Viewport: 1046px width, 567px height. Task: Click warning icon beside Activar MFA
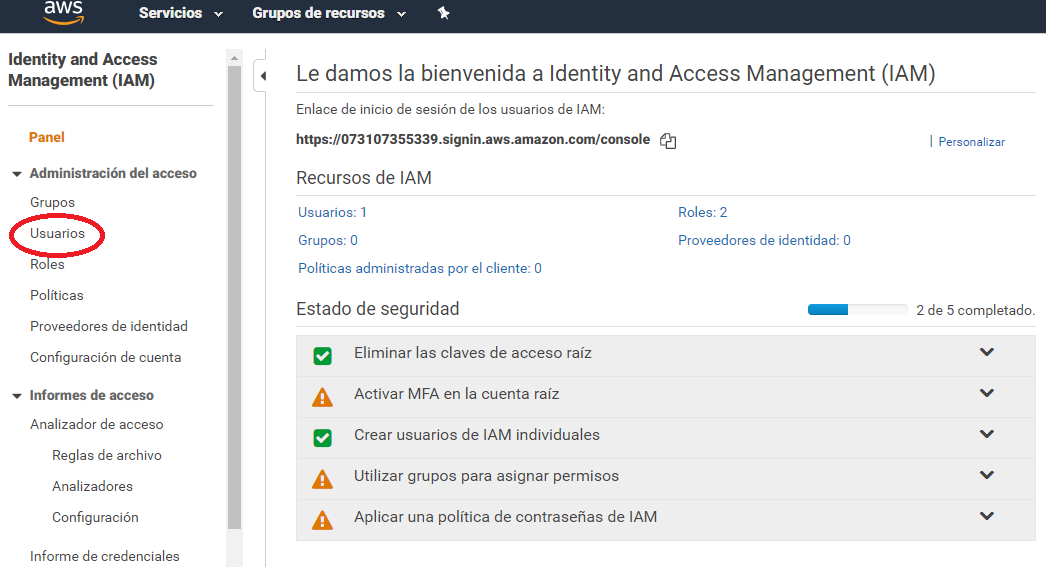(x=322, y=397)
